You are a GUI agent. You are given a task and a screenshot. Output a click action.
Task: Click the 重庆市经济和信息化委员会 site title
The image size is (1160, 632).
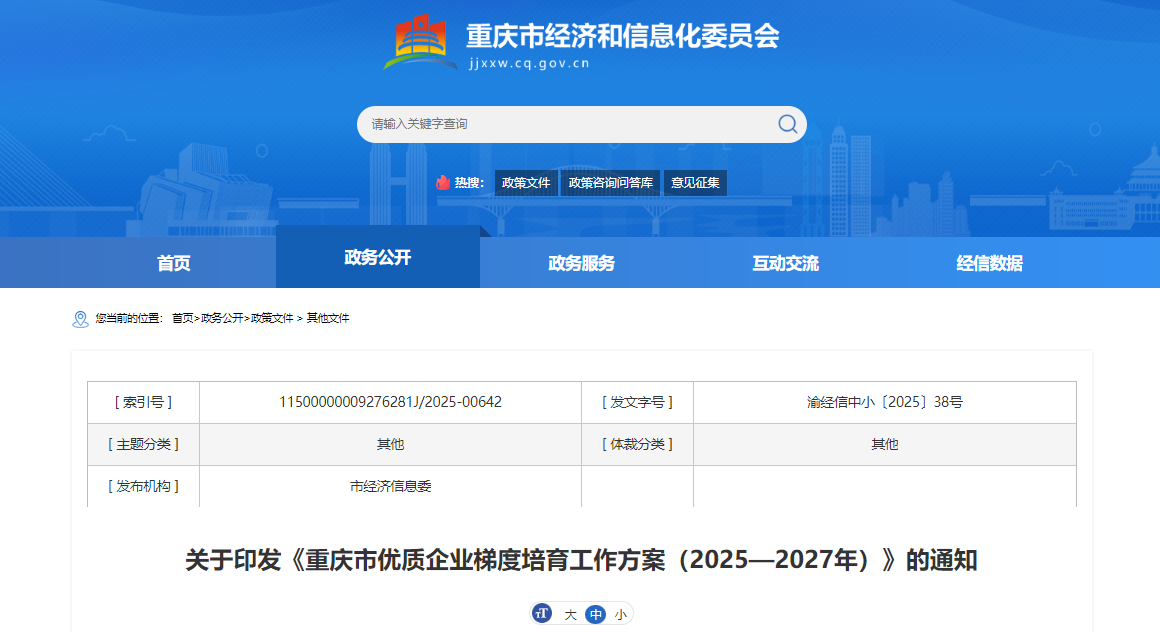click(622, 36)
